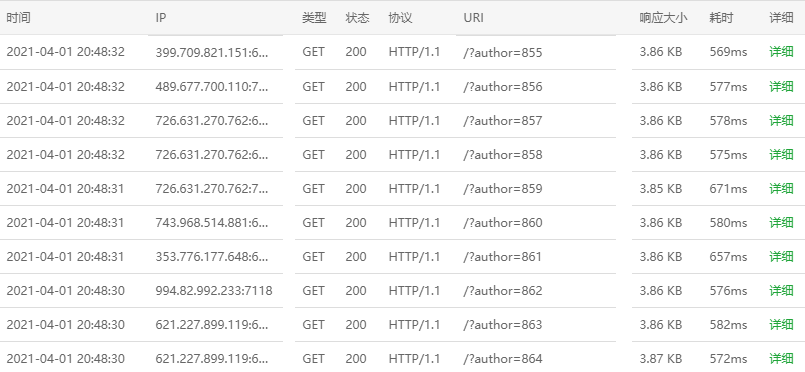Click the 响应大小 column header

click(x=663, y=17)
